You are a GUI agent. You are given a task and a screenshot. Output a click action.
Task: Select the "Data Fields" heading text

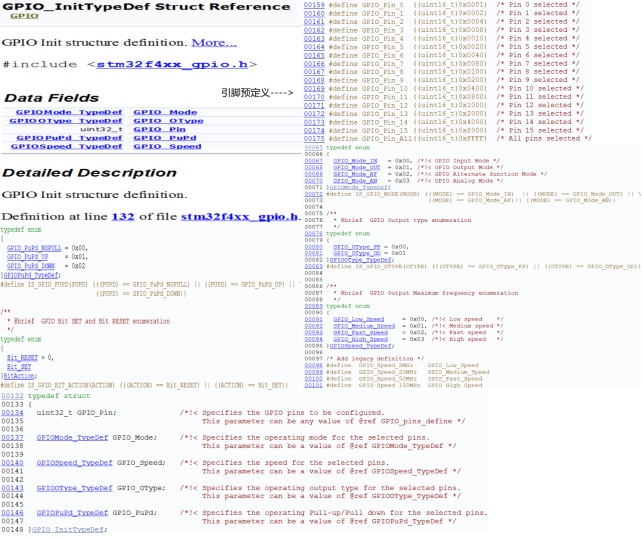tap(52, 98)
